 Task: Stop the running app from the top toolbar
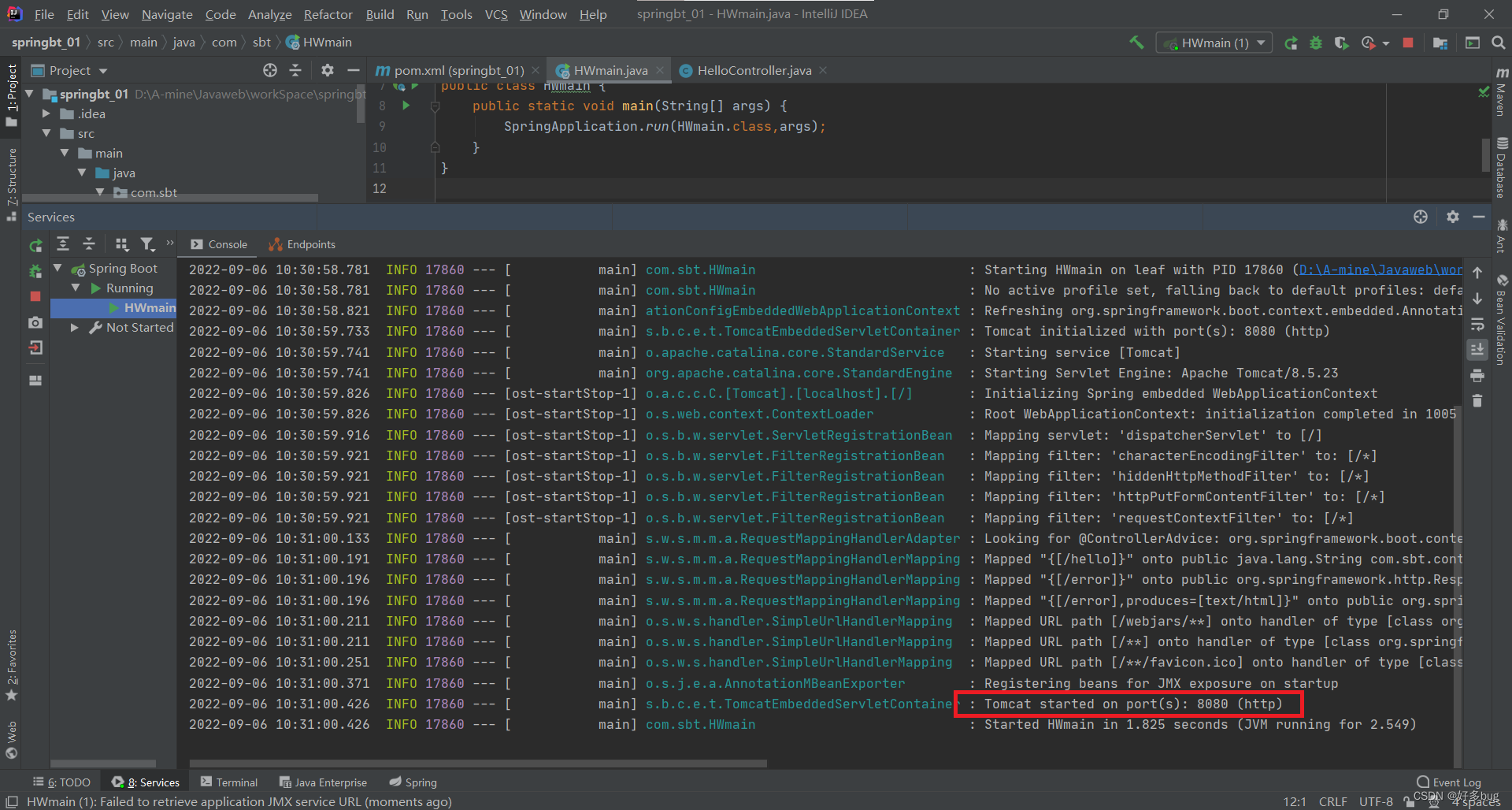coord(1408,43)
